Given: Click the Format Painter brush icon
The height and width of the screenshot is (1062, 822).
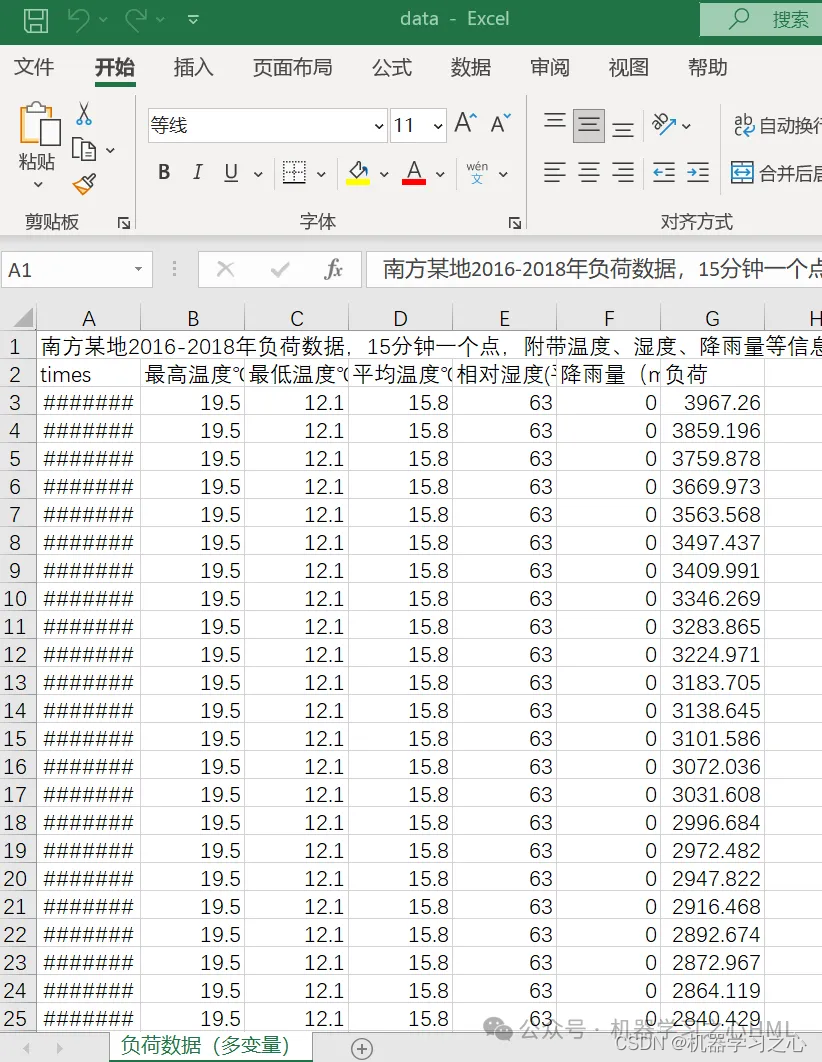Looking at the screenshot, I should click(x=84, y=184).
